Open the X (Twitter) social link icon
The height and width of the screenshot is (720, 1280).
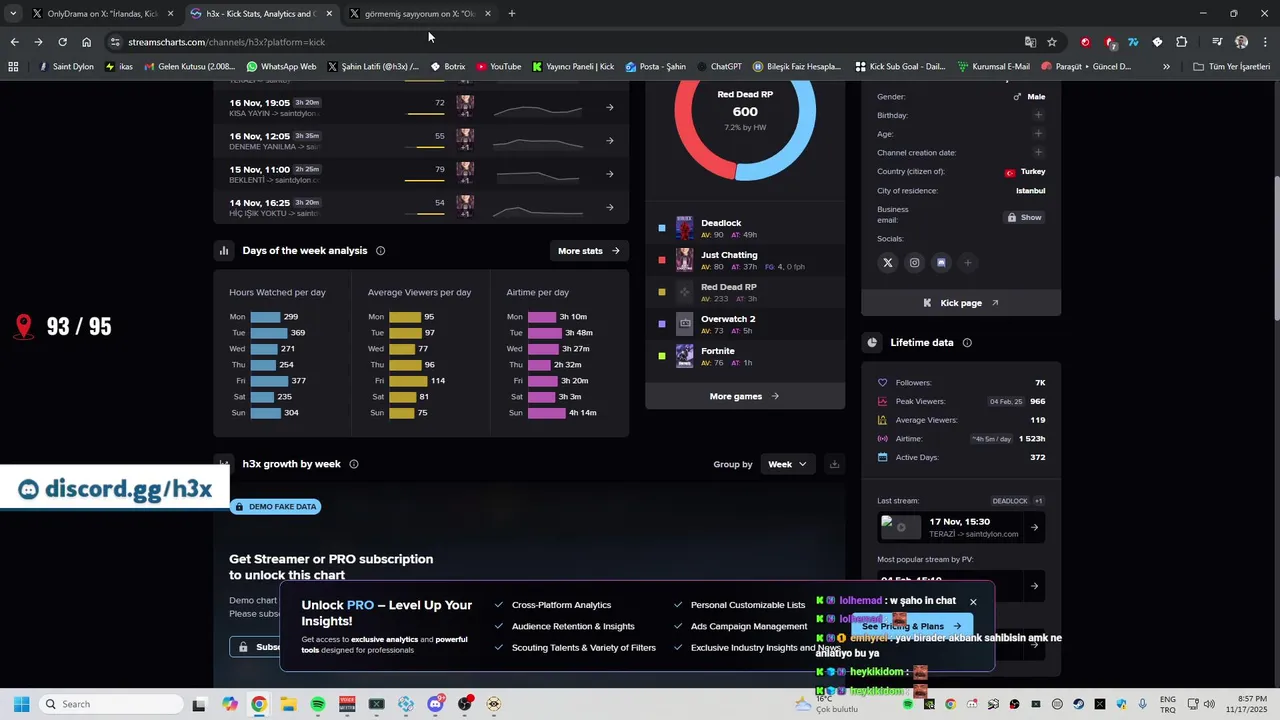coord(887,263)
